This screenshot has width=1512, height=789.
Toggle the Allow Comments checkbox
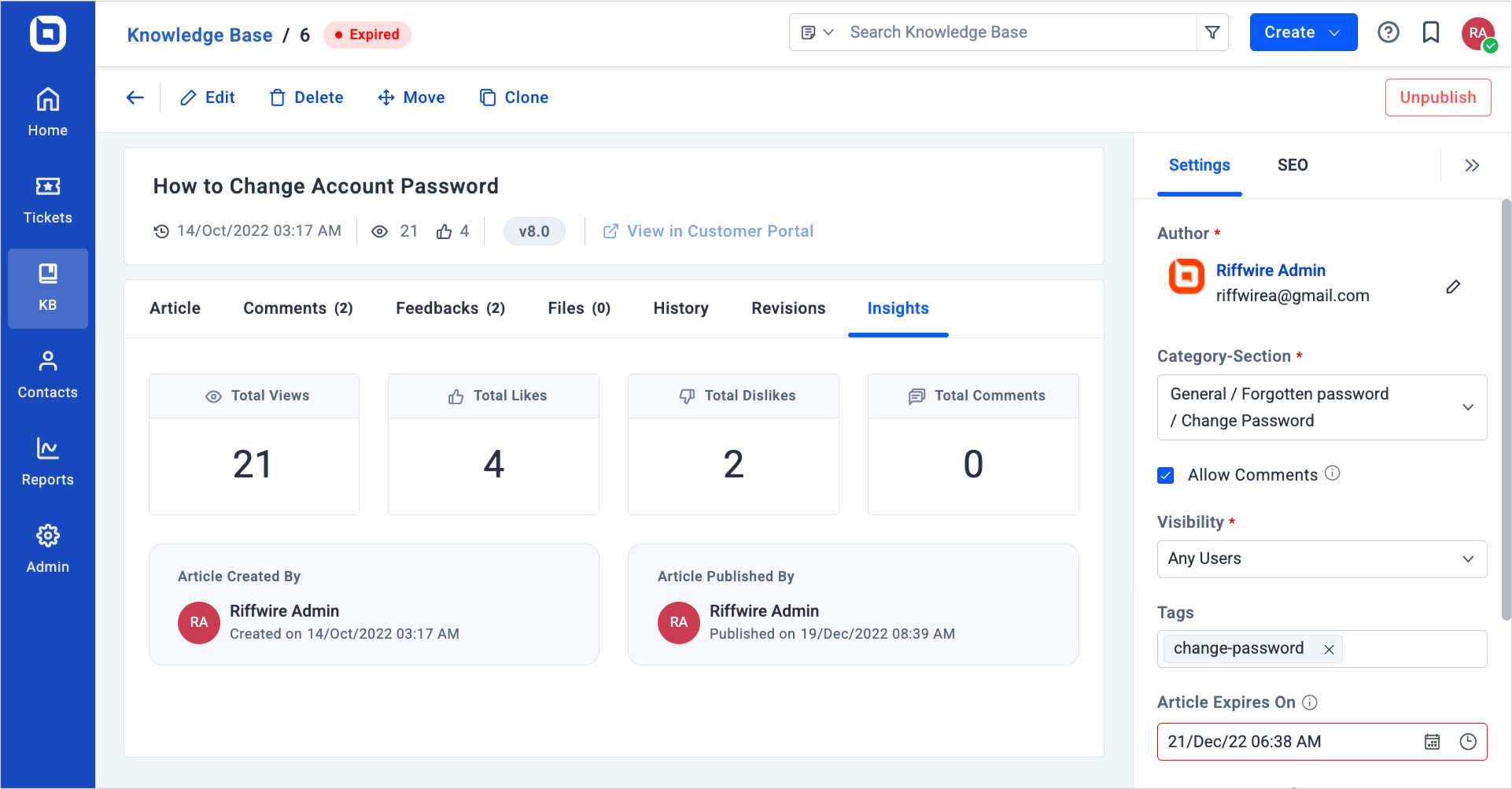click(x=1166, y=475)
